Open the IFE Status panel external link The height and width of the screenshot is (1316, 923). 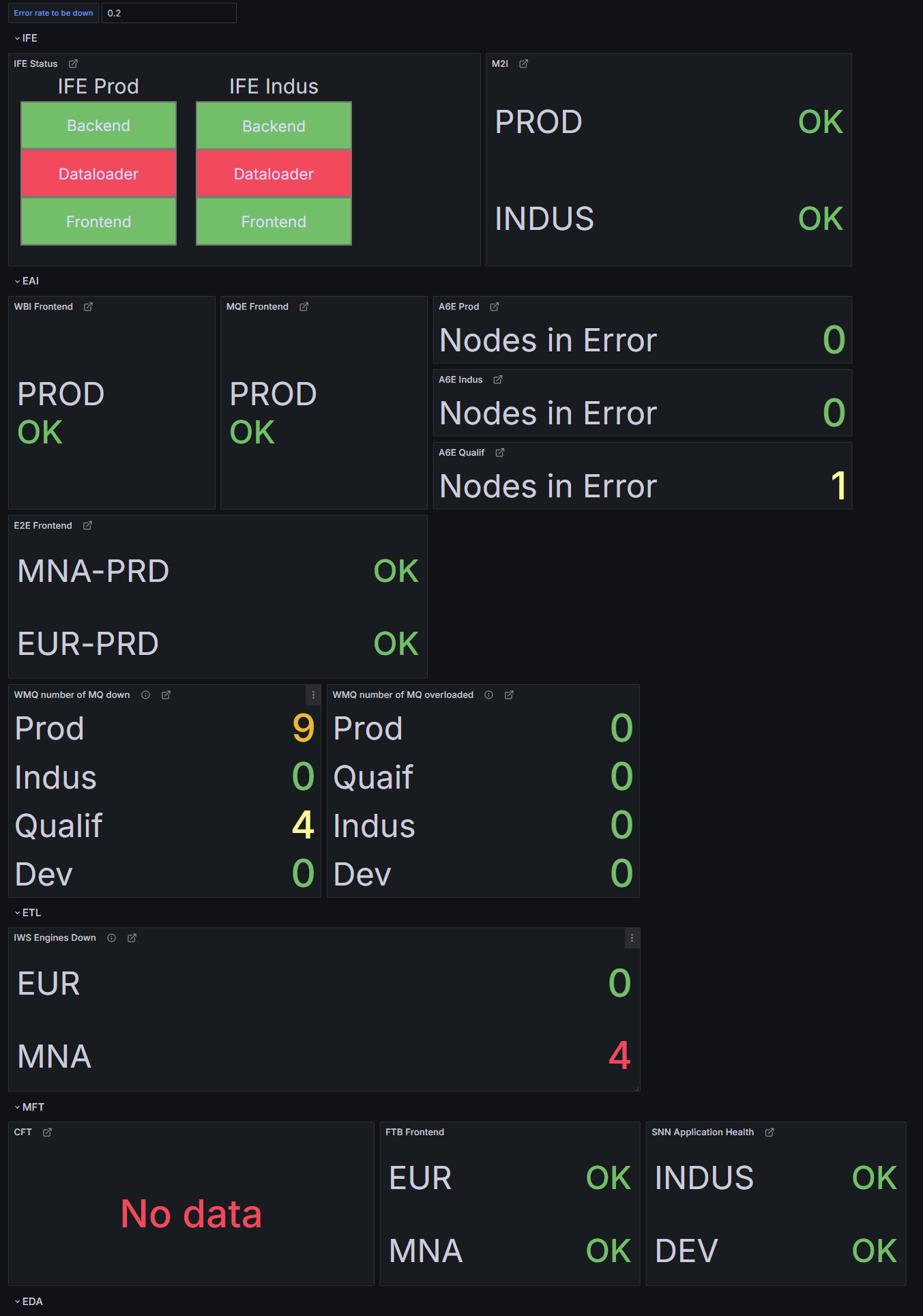click(x=73, y=63)
